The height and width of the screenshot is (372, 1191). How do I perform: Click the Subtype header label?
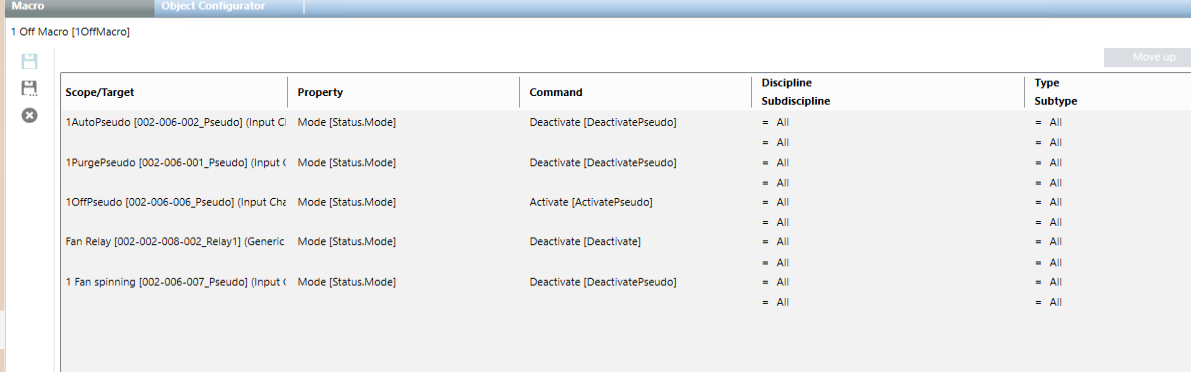(1055, 101)
